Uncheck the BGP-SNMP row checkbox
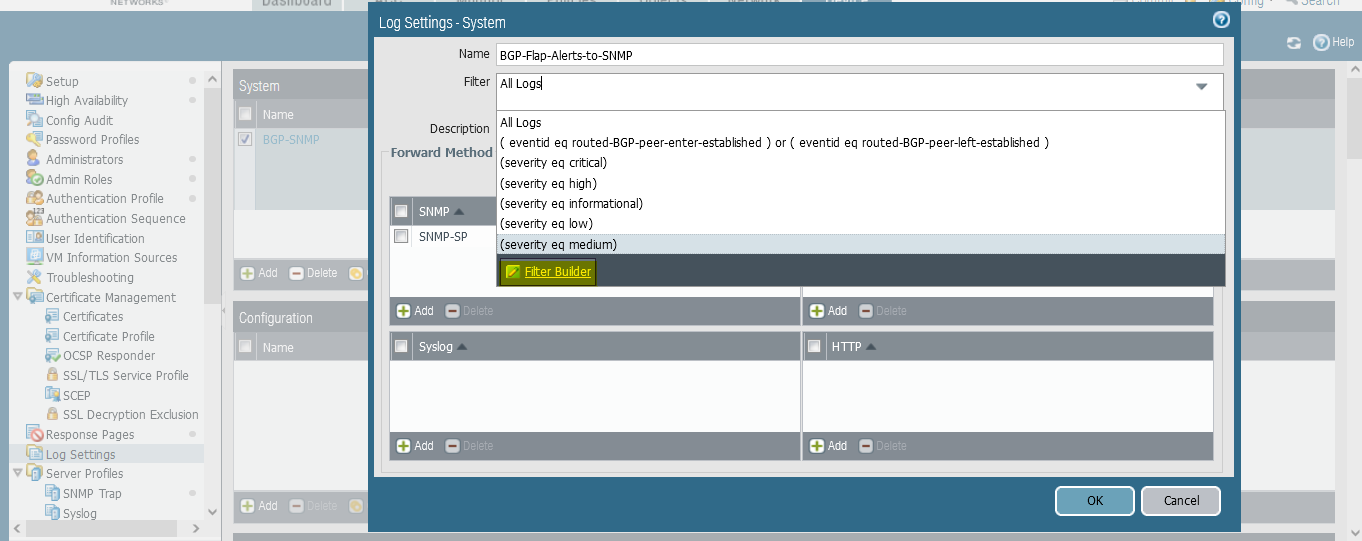Screen dimensions: 1362x541 245,140
